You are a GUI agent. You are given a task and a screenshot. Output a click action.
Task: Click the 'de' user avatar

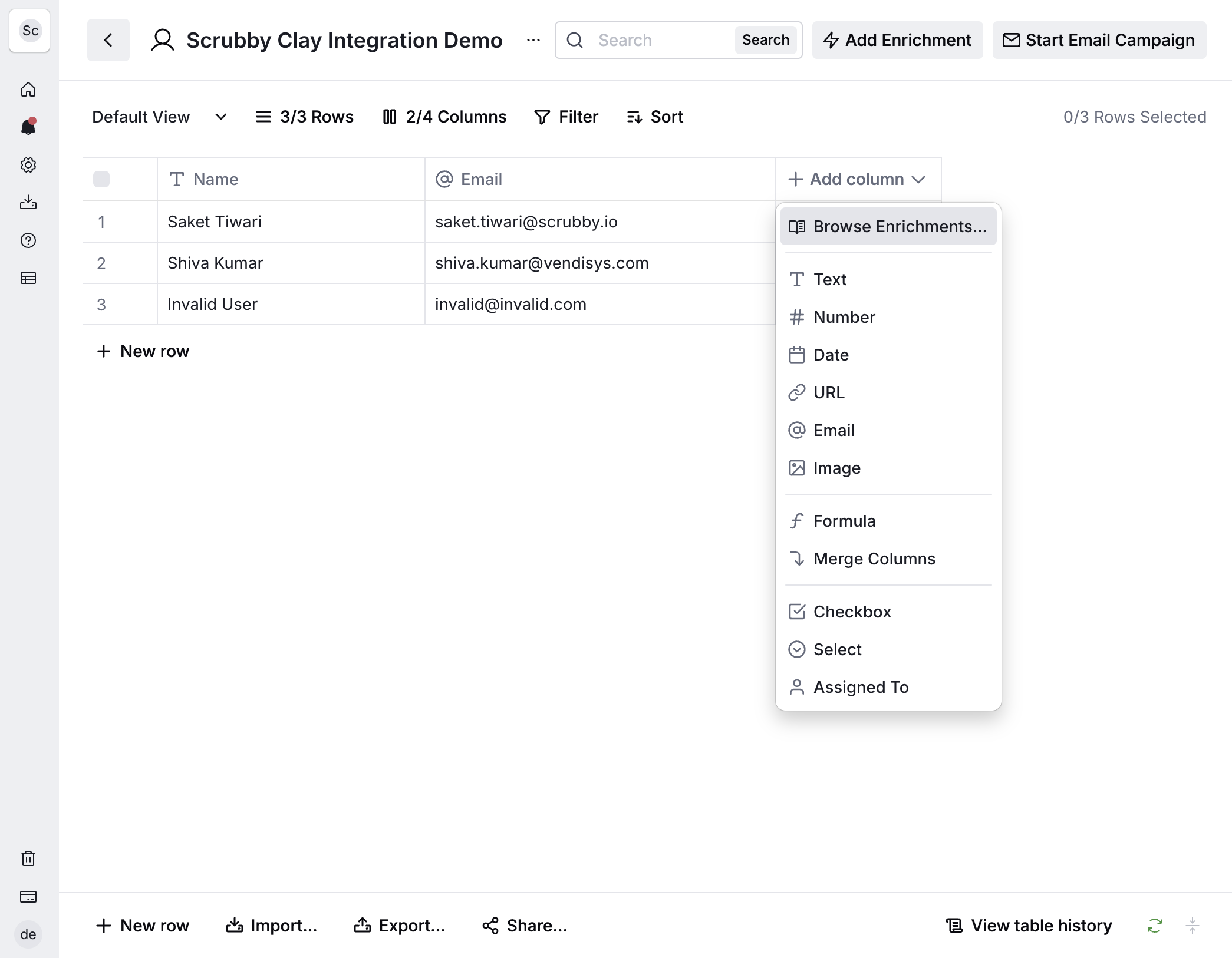[28, 934]
